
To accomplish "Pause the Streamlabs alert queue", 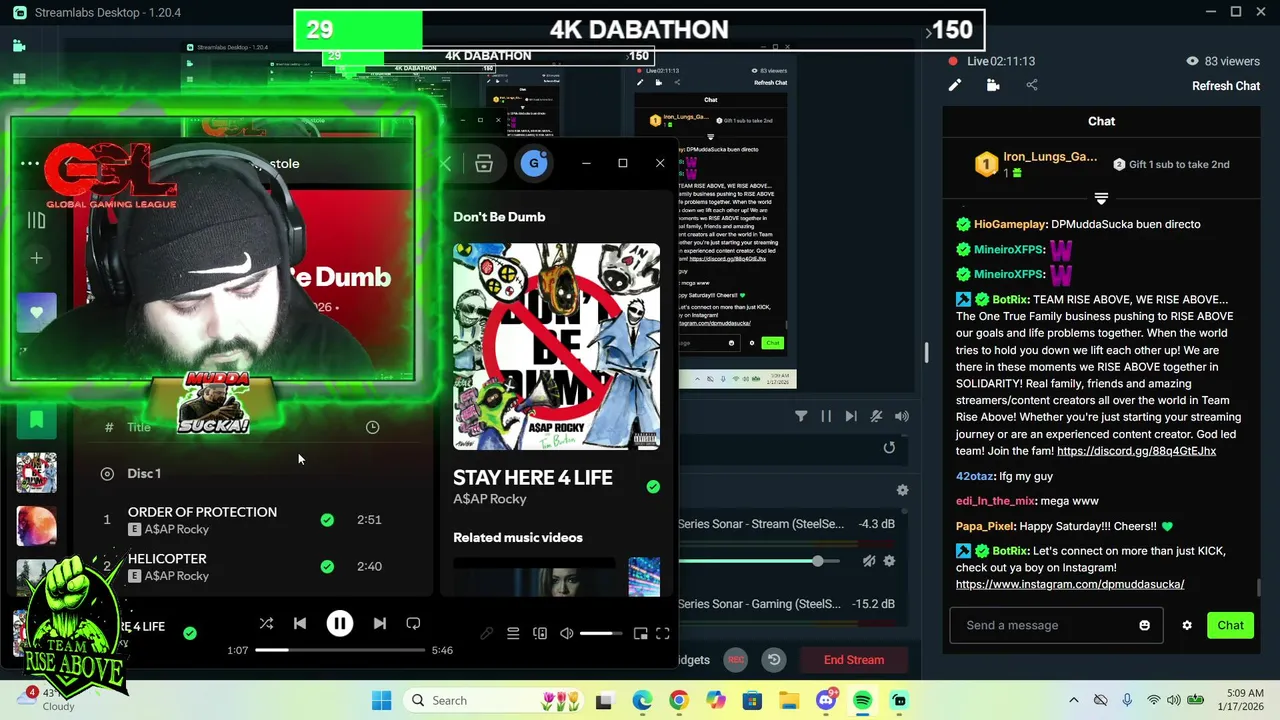I will (x=826, y=416).
